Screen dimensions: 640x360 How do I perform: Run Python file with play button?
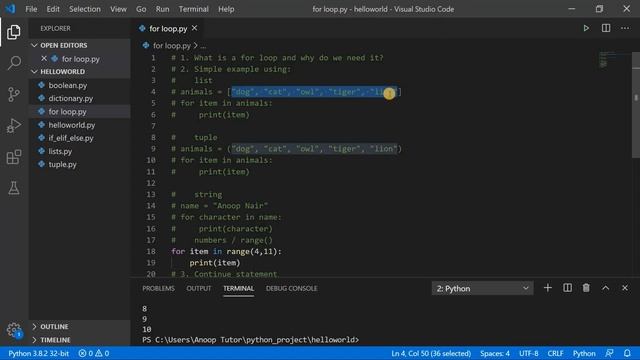pyautogui.click(x=586, y=28)
